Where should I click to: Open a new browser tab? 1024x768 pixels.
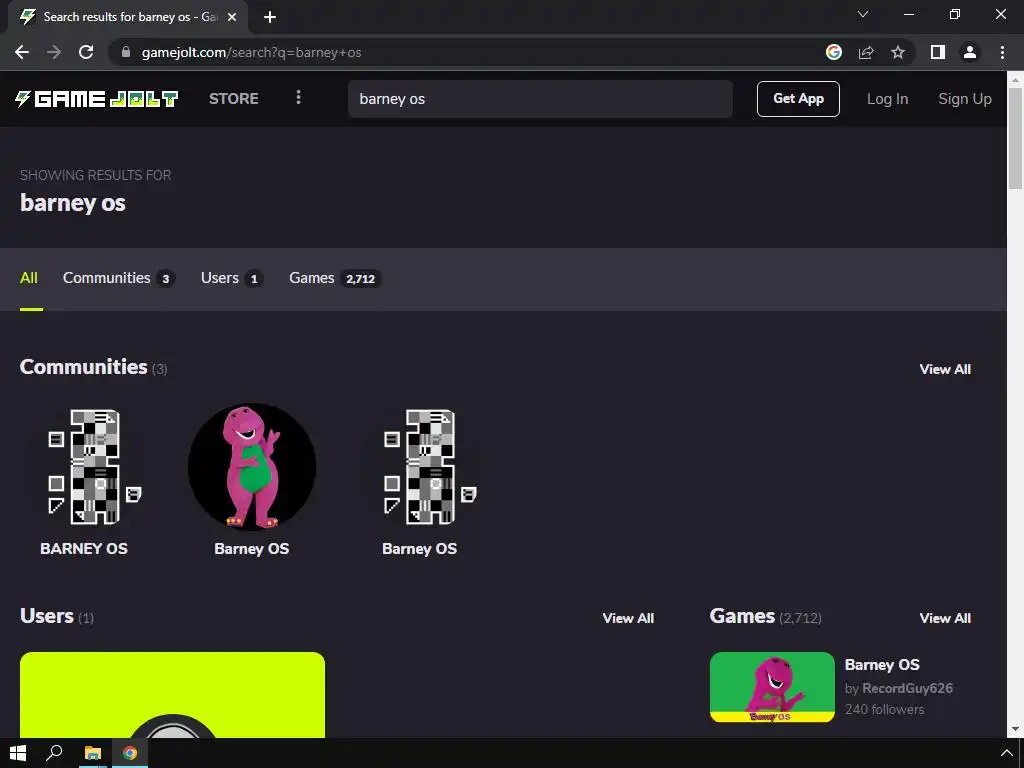(x=270, y=17)
